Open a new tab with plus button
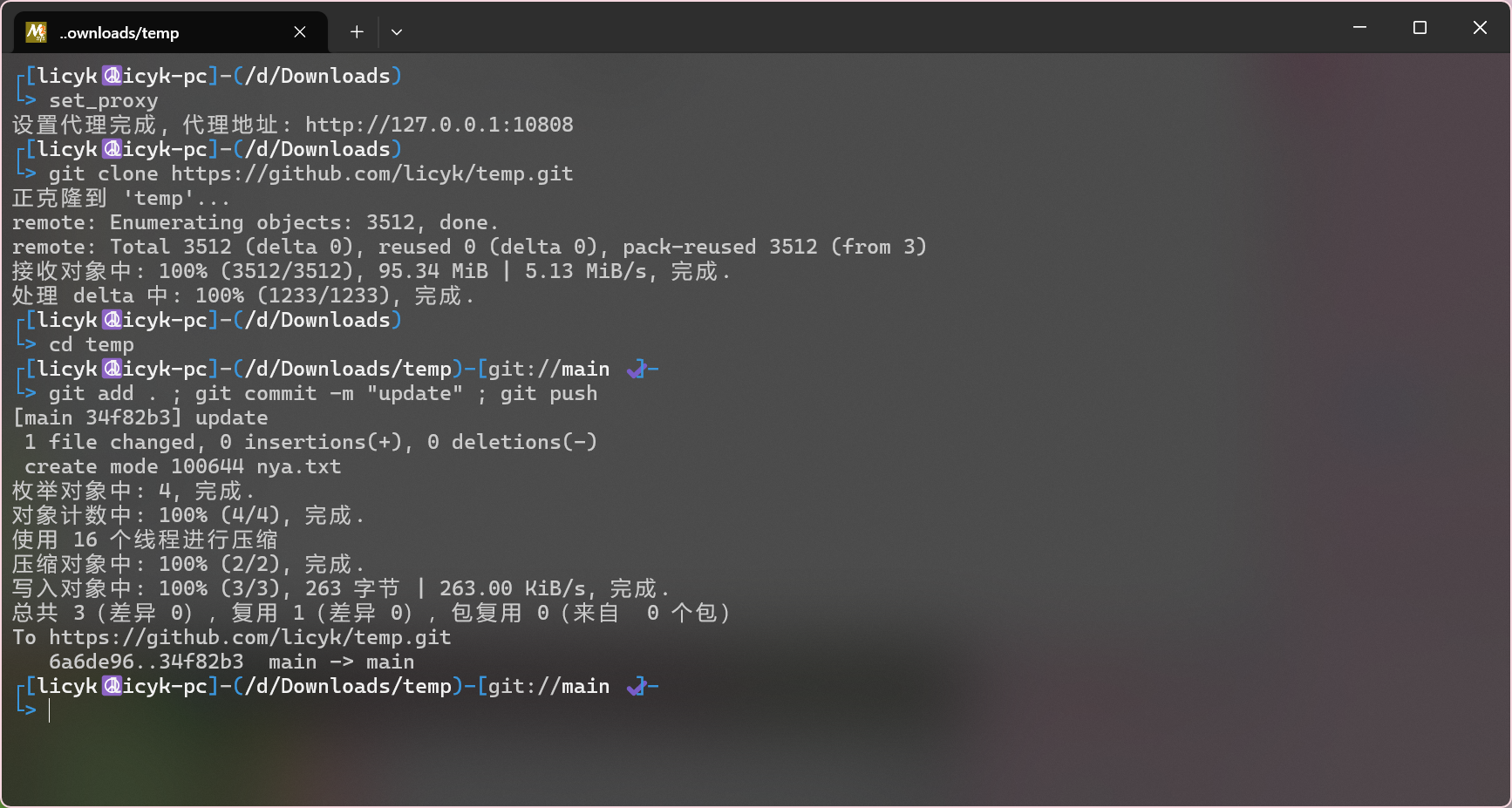Viewport: 1512px width, 808px height. [x=357, y=32]
